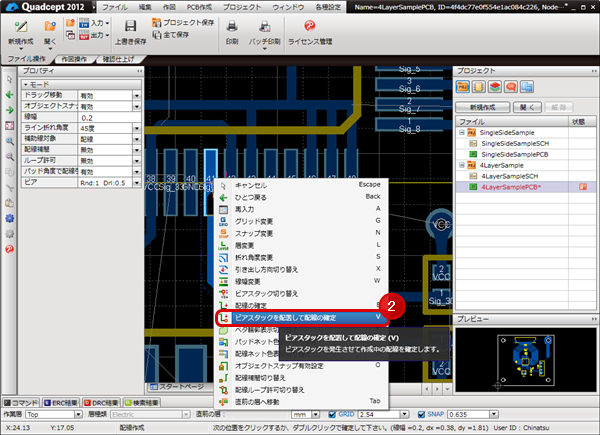Click the 新規作成 new file icon
Viewport: 600px width, 435px height.
(x=21, y=27)
